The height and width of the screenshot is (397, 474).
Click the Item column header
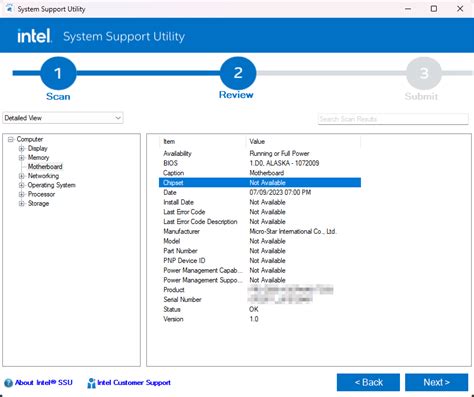(x=203, y=142)
